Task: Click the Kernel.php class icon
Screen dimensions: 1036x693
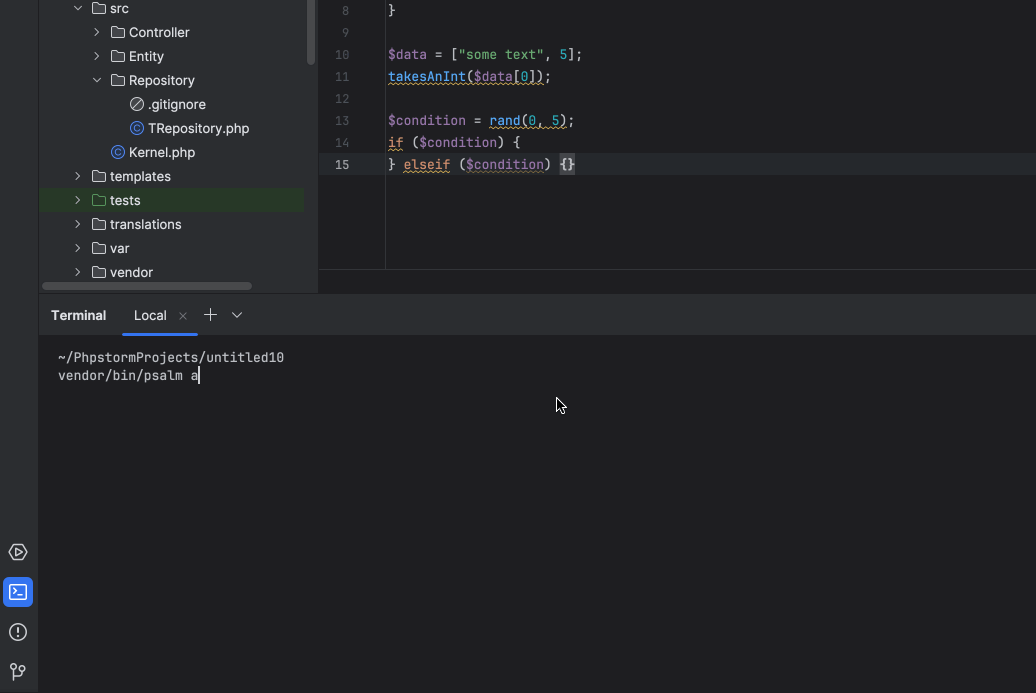Action: tap(118, 153)
